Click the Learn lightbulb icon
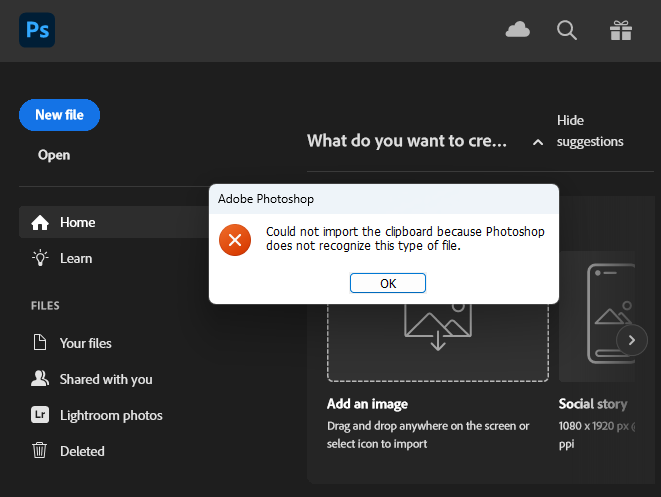Viewport: 661px width, 497px height. point(40,258)
